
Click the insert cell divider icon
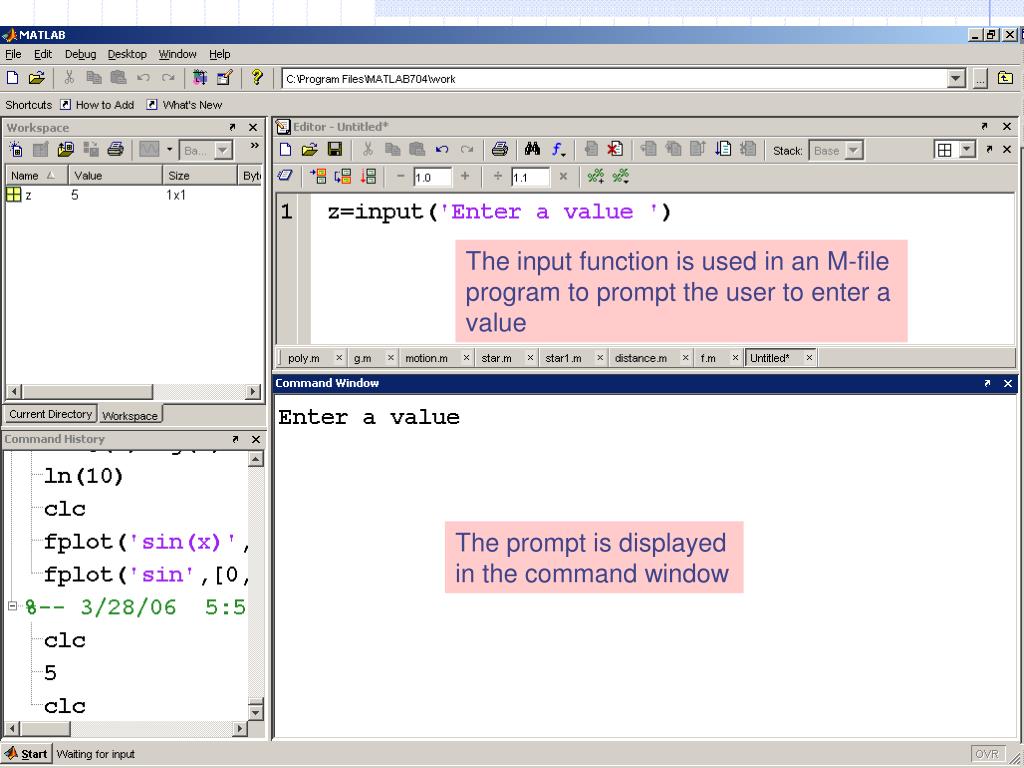click(x=595, y=176)
